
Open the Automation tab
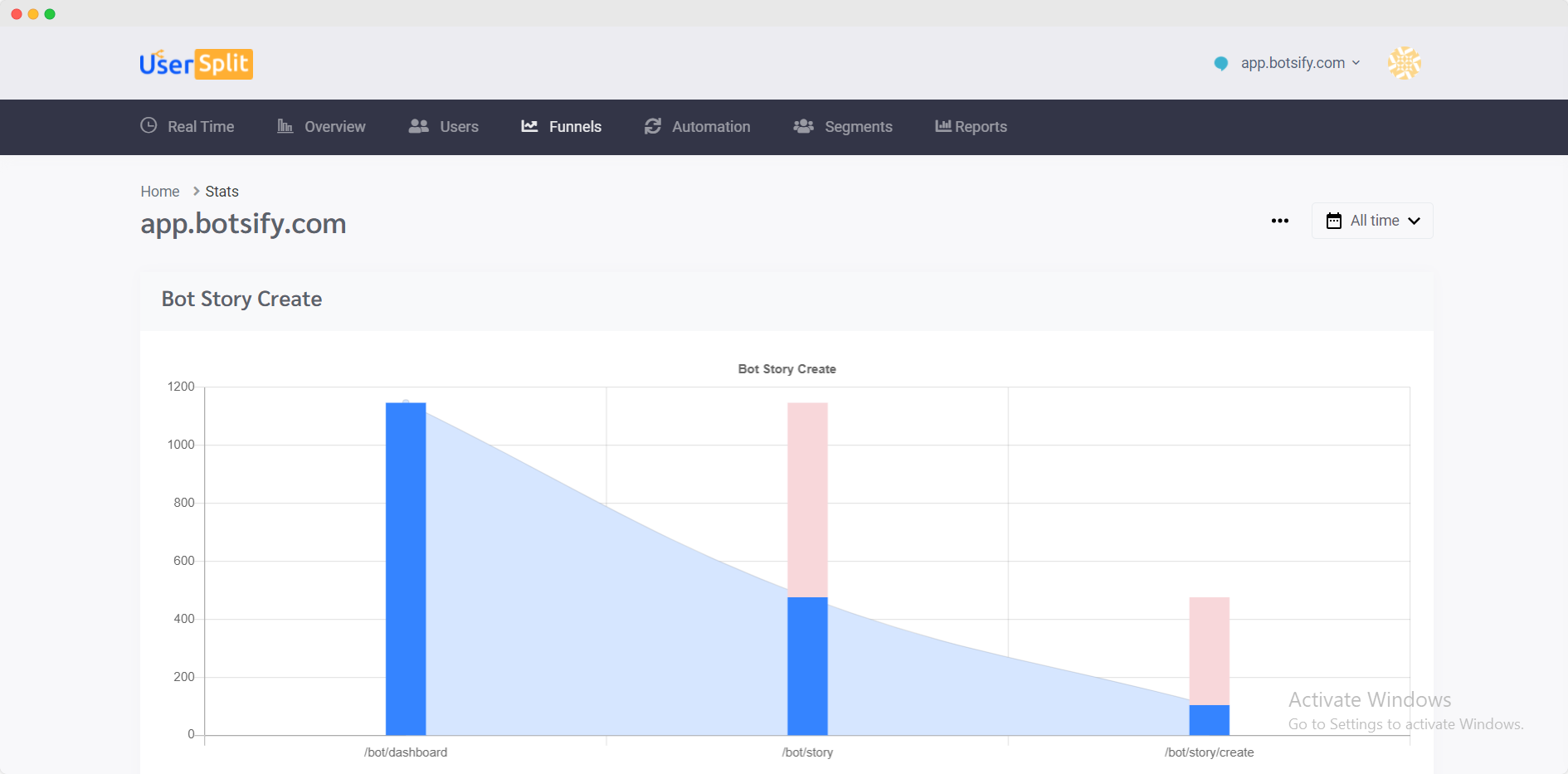point(698,126)
